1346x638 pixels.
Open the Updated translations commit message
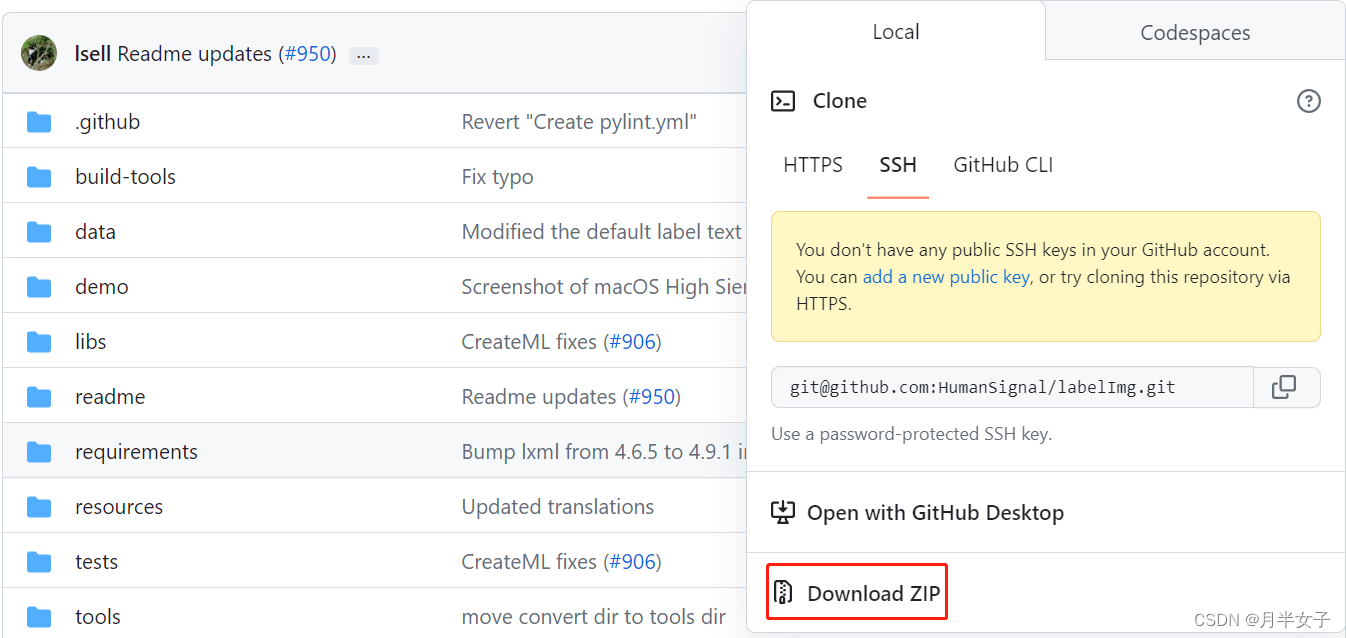[x=558, y=507]
